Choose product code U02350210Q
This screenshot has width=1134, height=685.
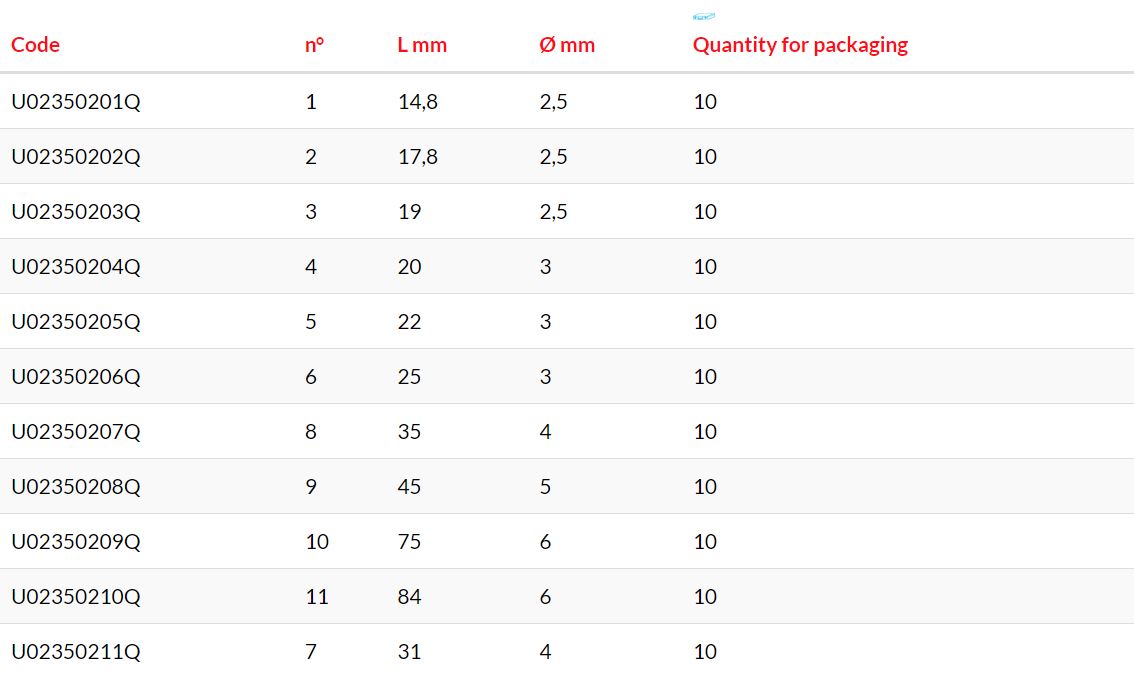(76, 597)
